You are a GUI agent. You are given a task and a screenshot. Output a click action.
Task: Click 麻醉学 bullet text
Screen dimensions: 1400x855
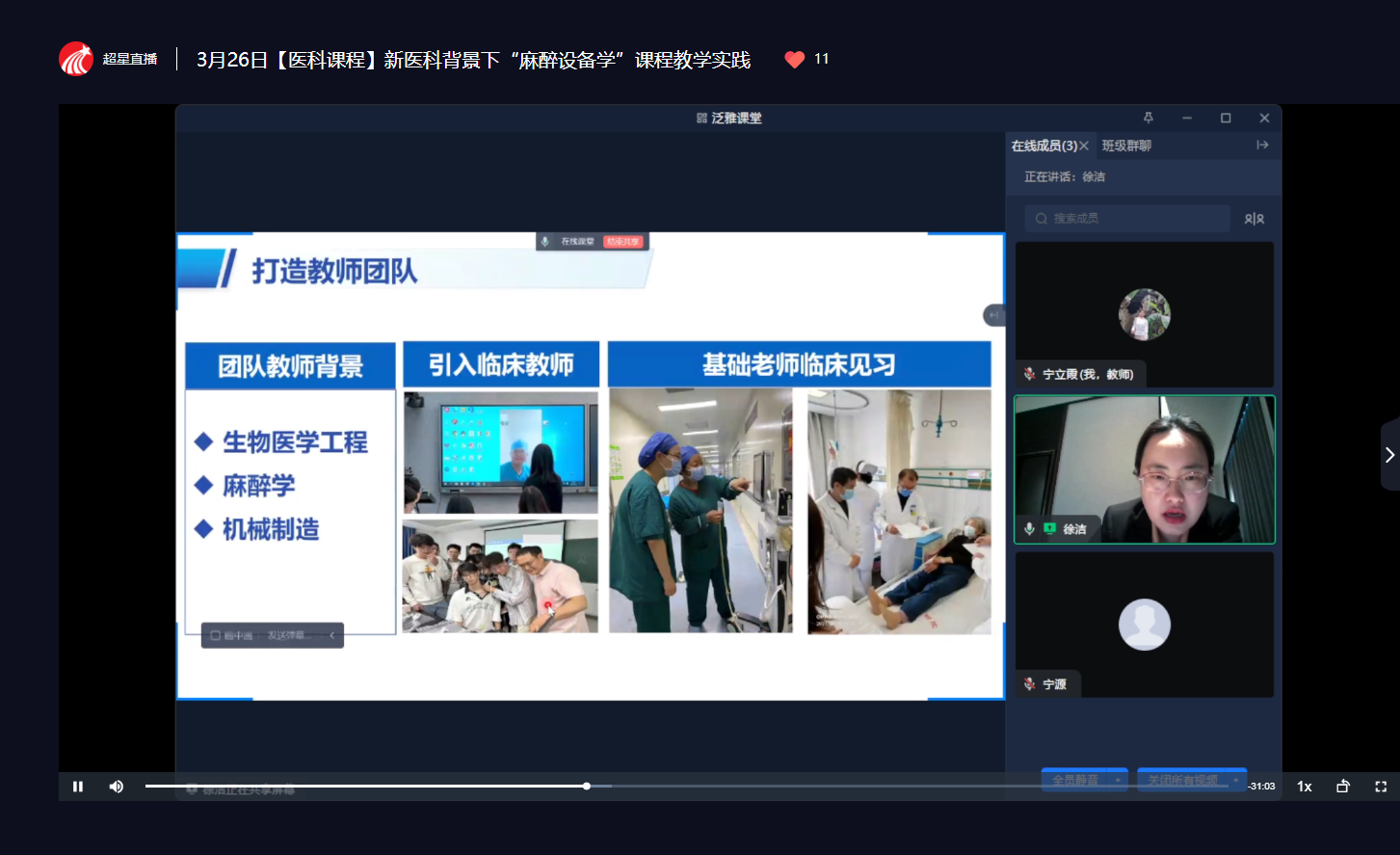point(259,486)
